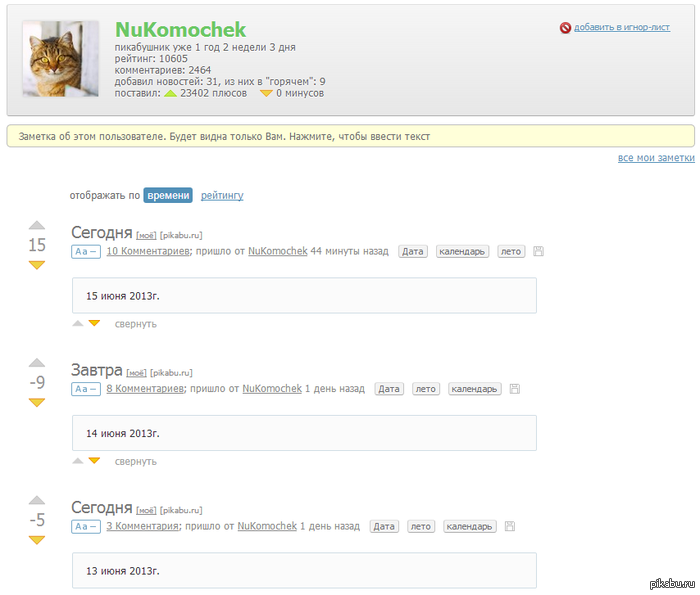The height and width of the screenshot is (595, 700).
Task: Open the Завтра post title
Action: [x=97, y=370]
